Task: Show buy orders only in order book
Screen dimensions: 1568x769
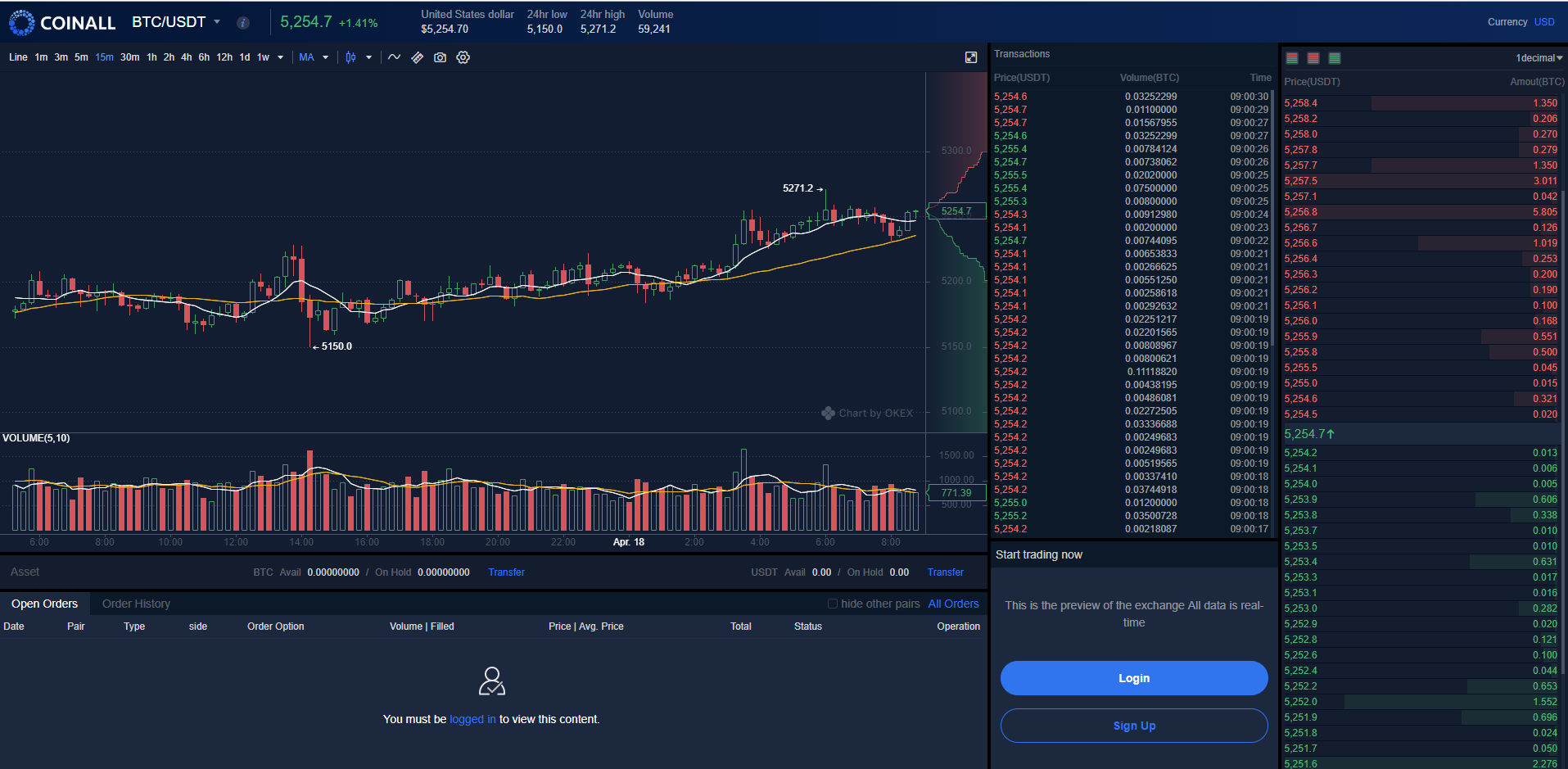Action: pos(1335,58)
